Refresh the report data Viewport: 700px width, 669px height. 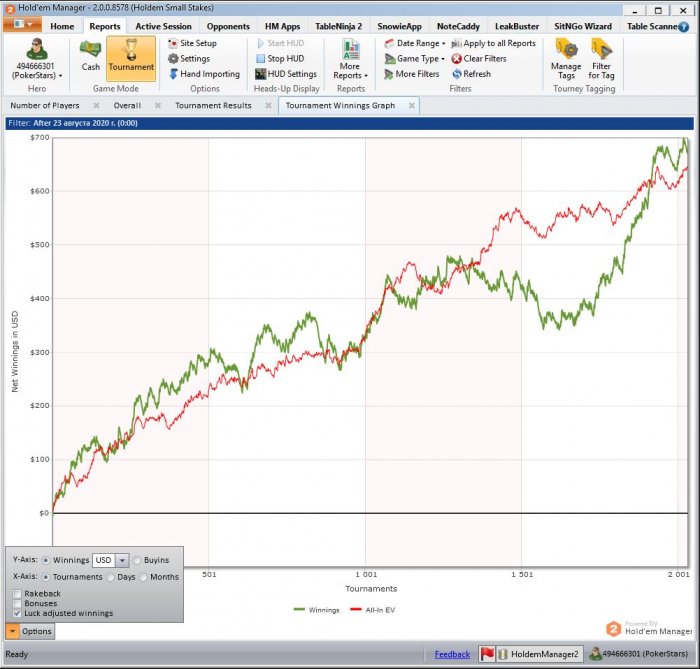point(471,74)
